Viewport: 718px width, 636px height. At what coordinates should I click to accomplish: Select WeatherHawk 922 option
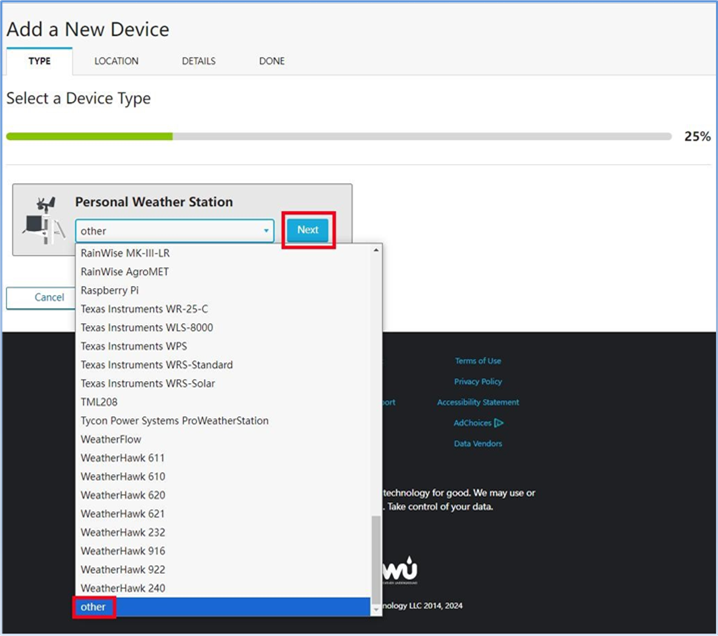223,570
